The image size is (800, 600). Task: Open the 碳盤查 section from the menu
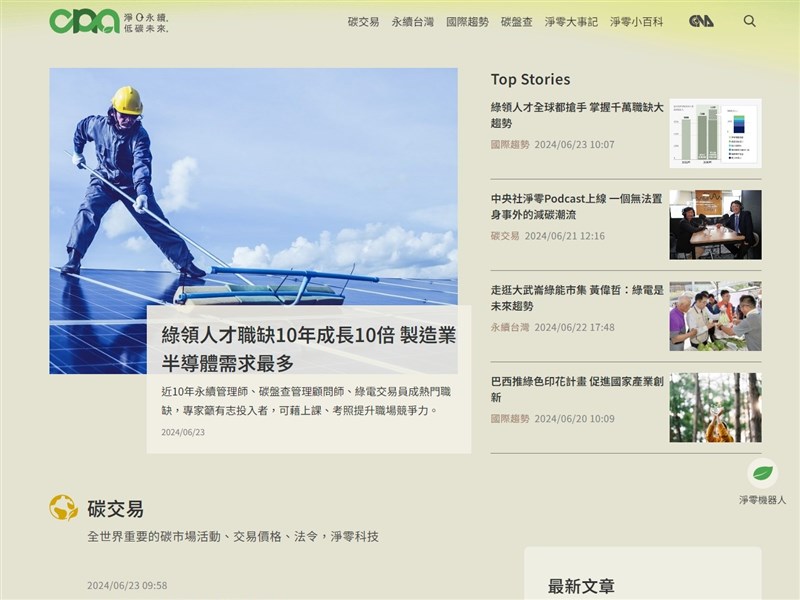click(516, 20)
